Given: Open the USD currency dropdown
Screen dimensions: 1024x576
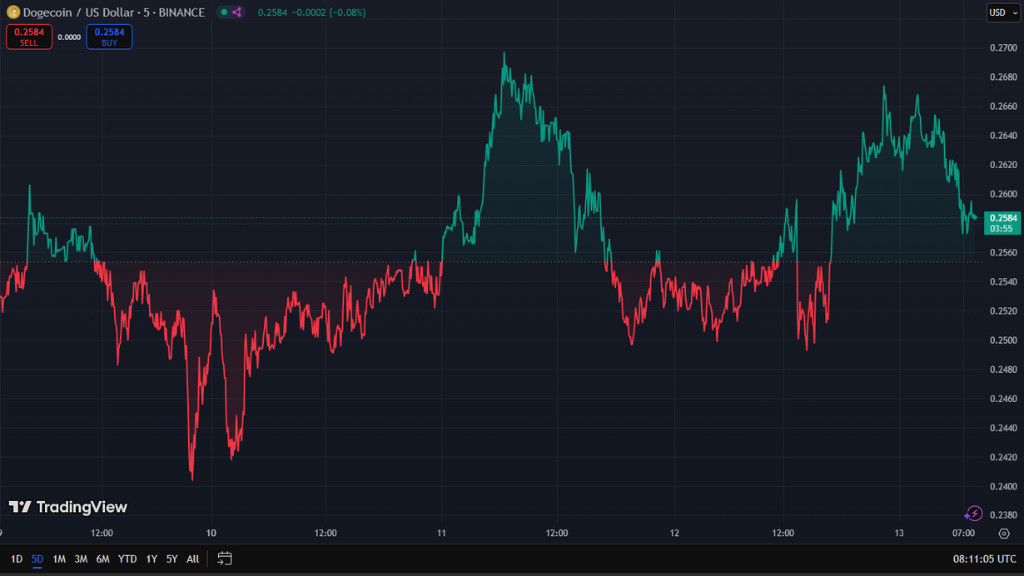Looking at the screenshot, I should (x=1003, y=12).
